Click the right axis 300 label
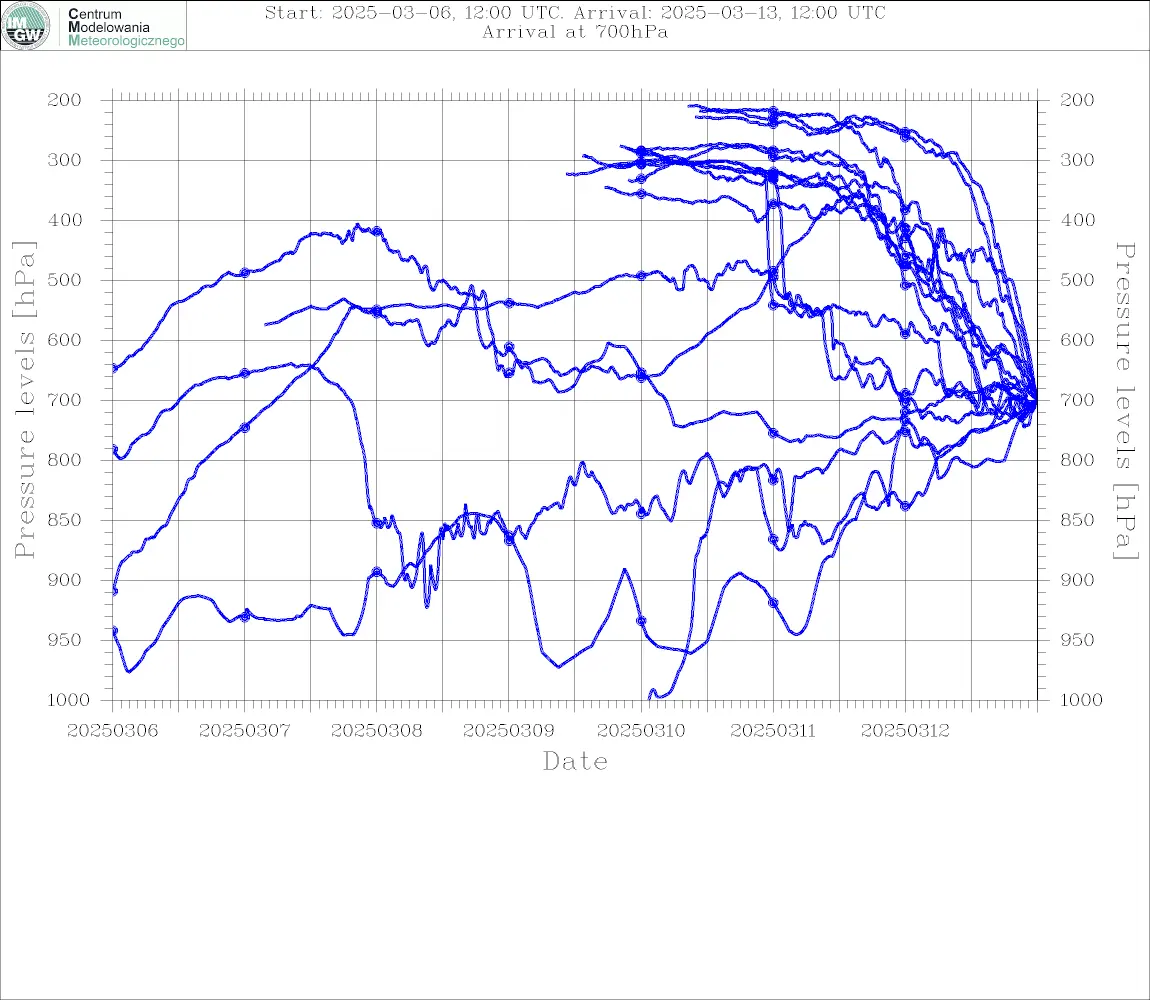 point(1077,160)
